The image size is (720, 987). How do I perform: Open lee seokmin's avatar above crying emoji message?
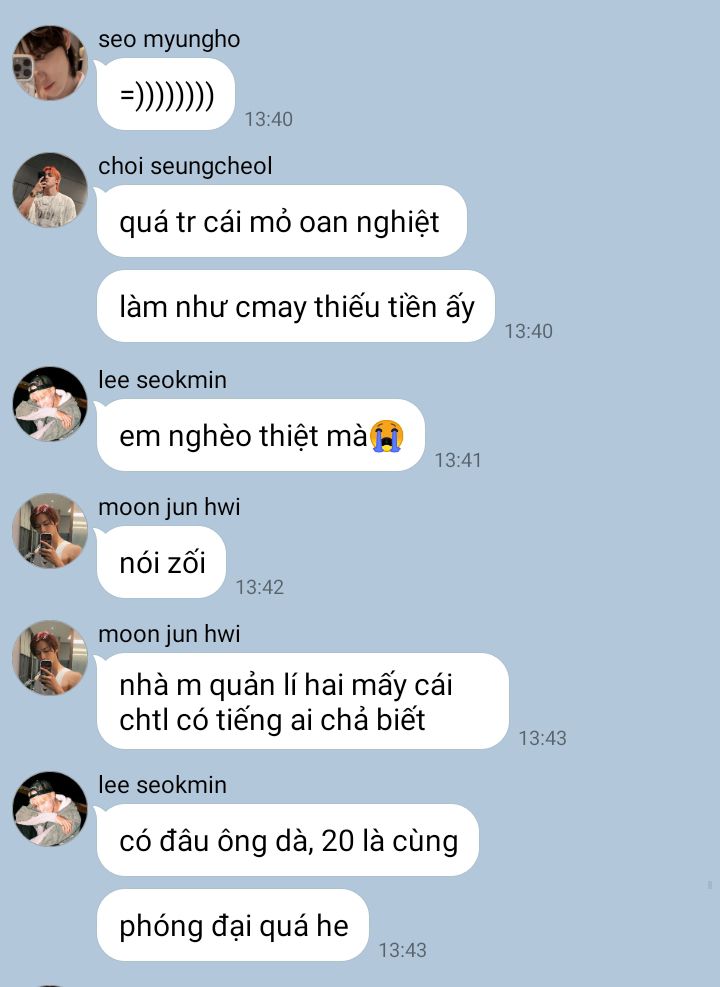pyautogui.click(x=50, y=403)
